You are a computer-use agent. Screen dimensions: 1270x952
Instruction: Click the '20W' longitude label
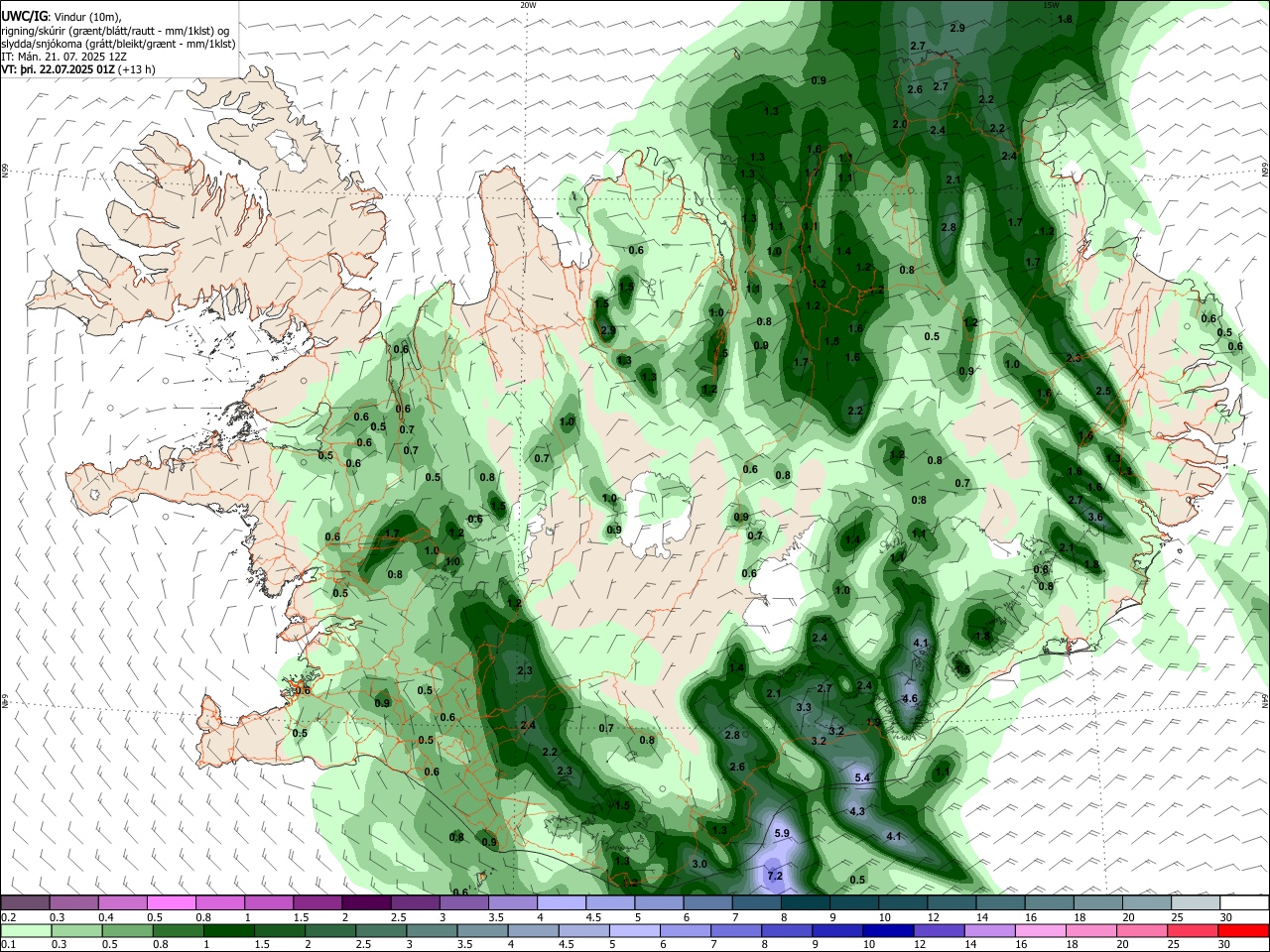coord(528,5)
